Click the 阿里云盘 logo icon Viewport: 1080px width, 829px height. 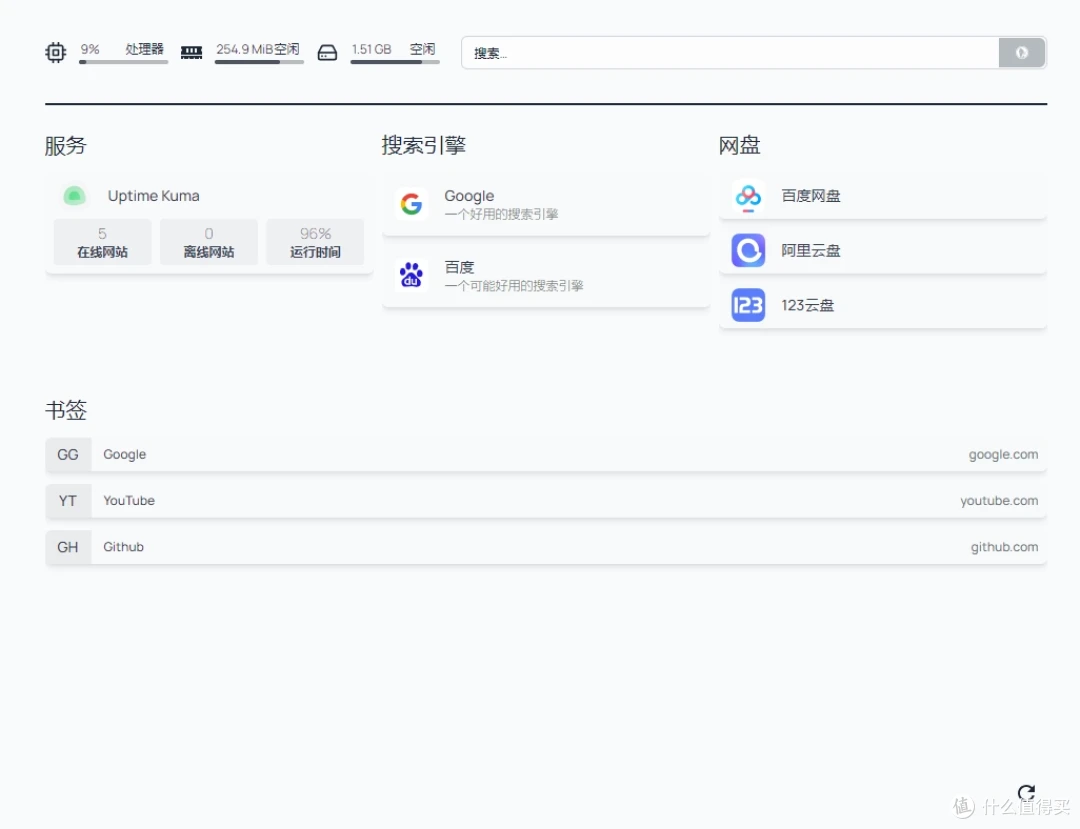pyautogui.click(x=748, y=250)
